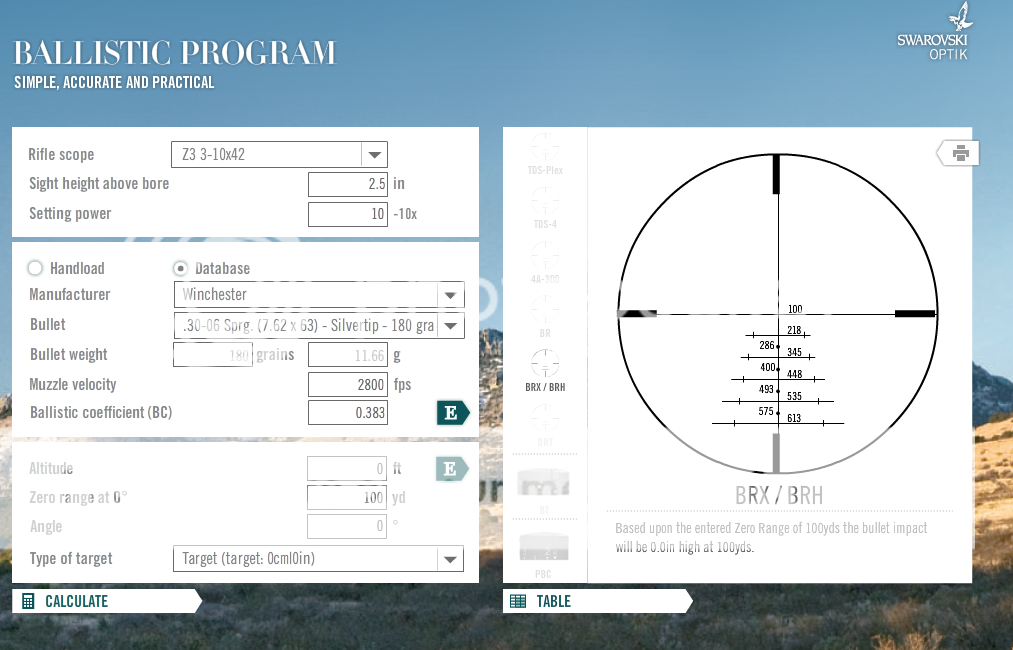Select the Handload radio button
Viewport: 1013px width, 650px height.
(x=36, y=268)
